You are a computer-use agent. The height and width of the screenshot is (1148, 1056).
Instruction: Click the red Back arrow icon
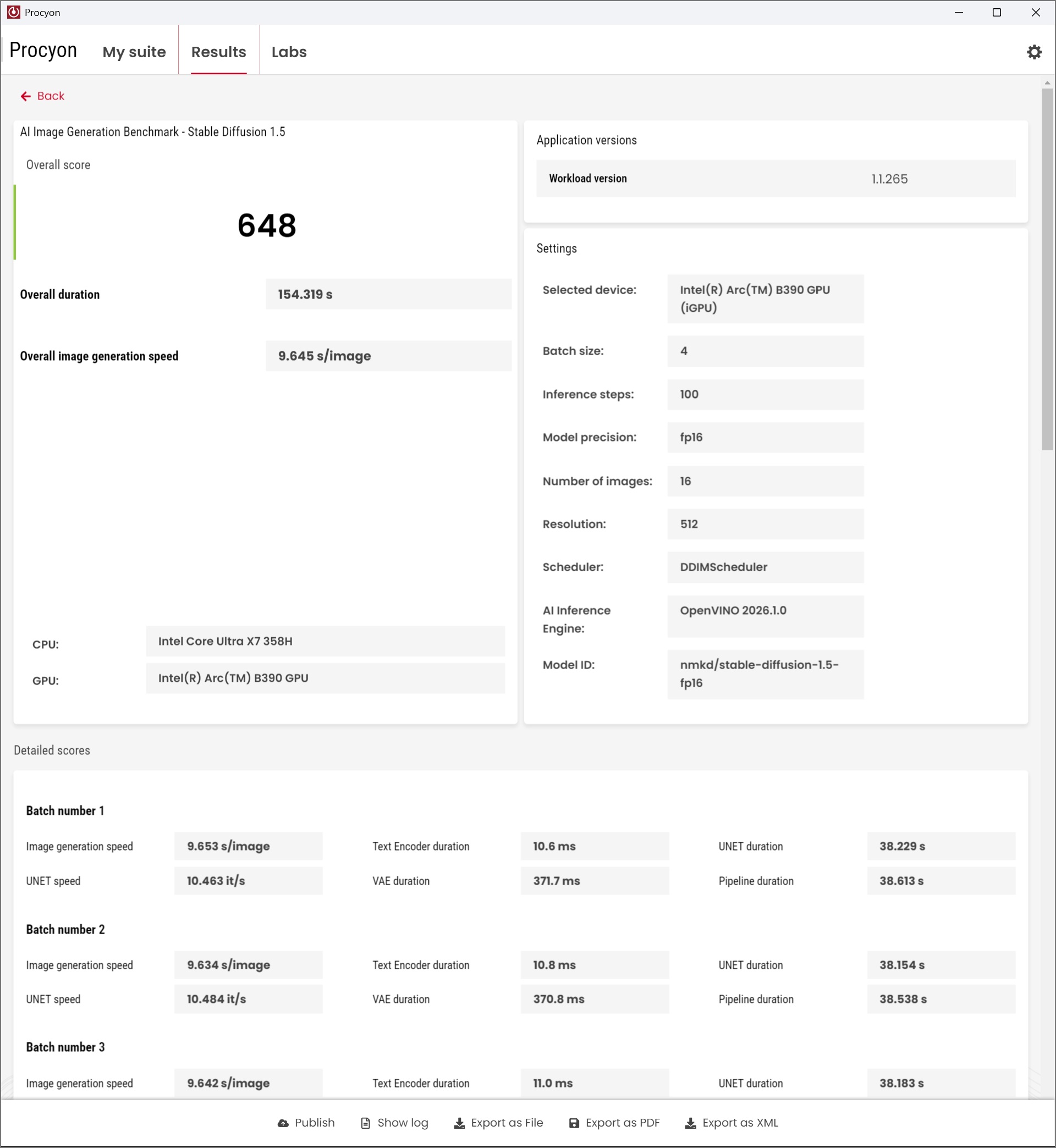click(x=26, y=96)
